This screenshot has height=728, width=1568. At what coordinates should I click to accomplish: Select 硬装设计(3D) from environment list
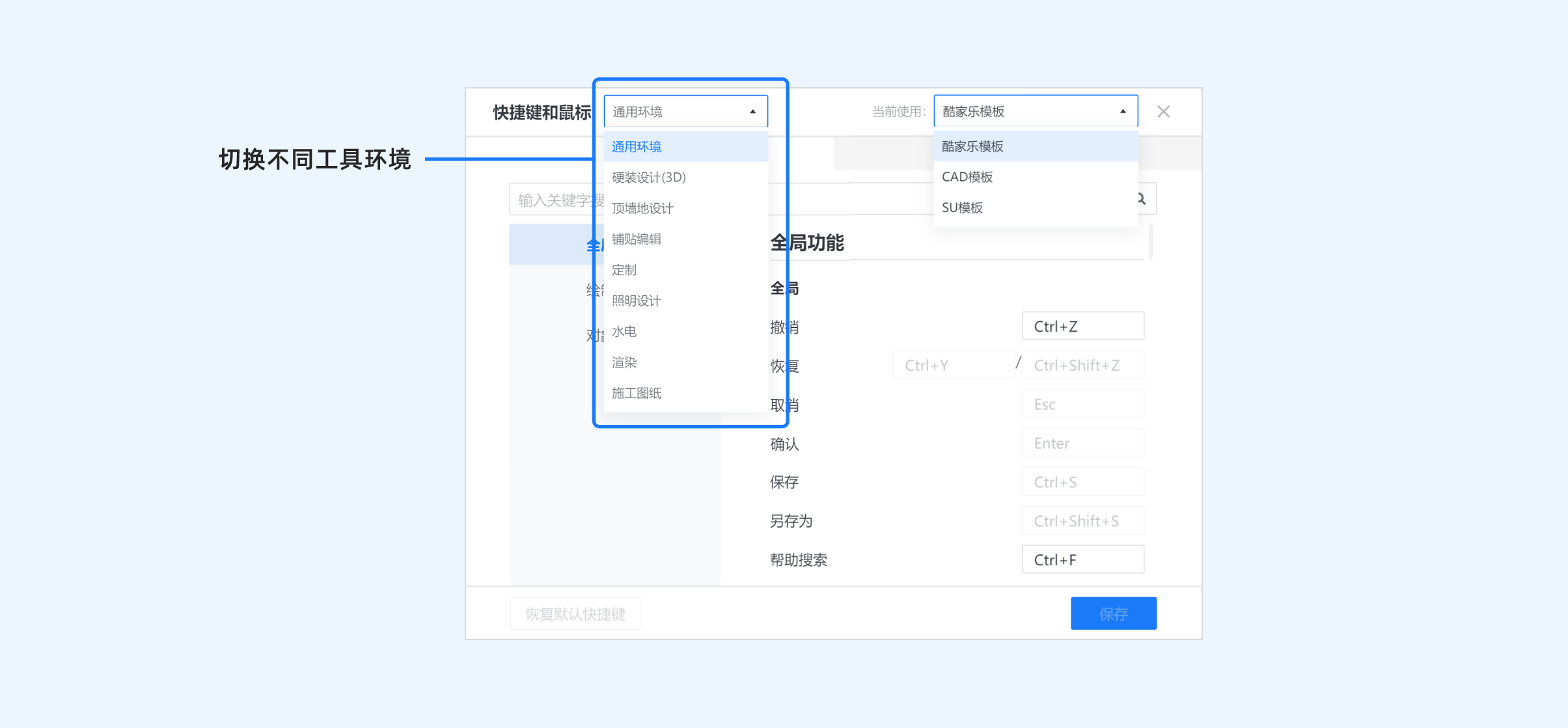tap(648, 178)
